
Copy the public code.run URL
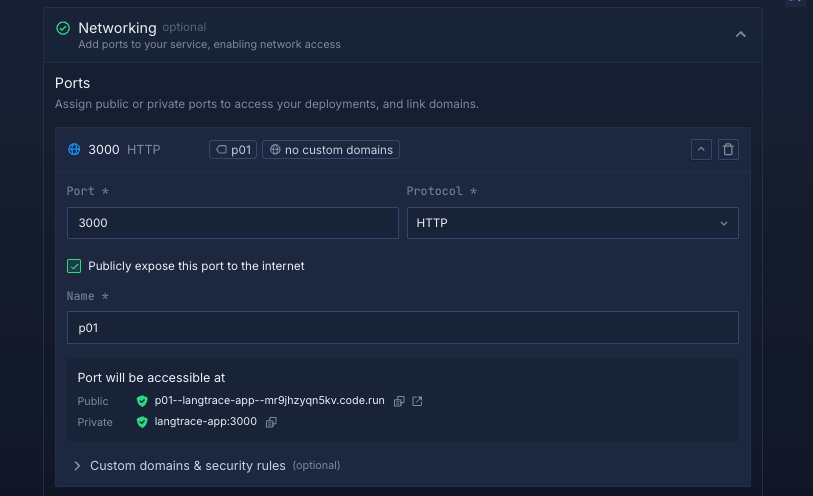[x=399, y=401]
